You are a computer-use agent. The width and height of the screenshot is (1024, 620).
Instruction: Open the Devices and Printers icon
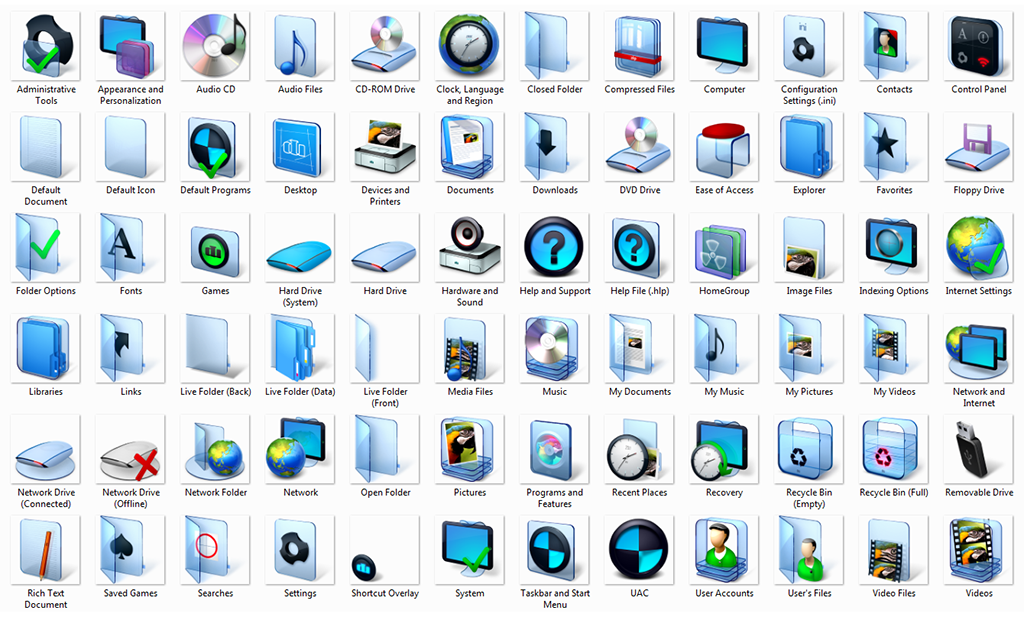point(385,148)
